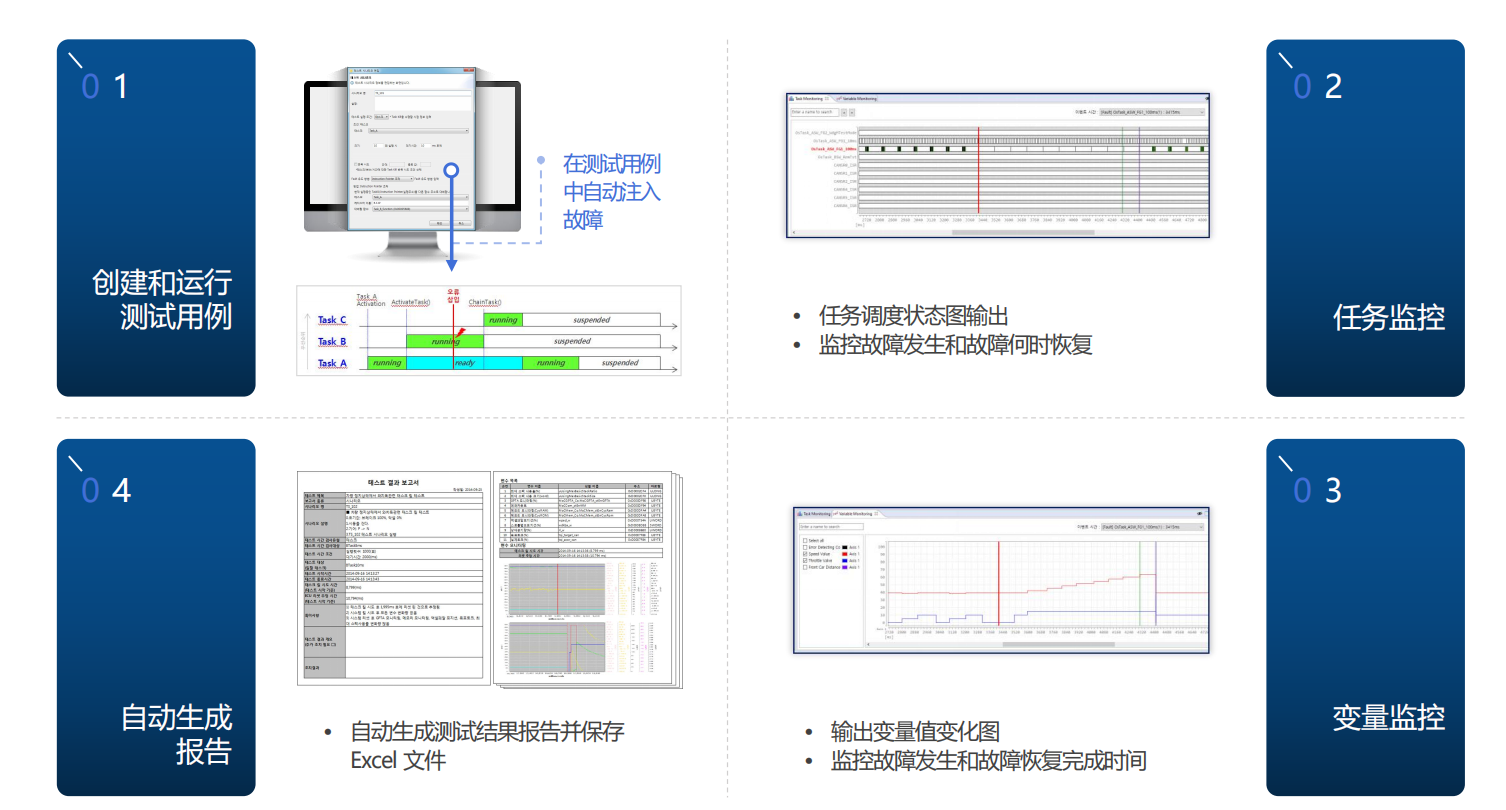Click the lightning fault icon on Task B
This screenshot has width=1506, height=810.
(x=460, y=333)
